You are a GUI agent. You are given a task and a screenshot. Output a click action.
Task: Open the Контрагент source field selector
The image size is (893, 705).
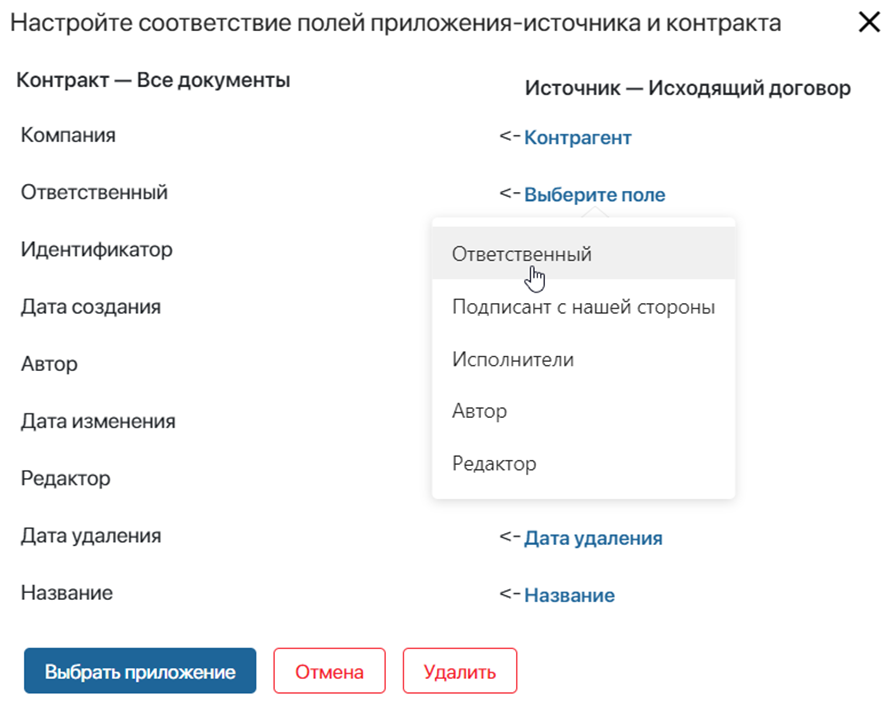point(577,138)
